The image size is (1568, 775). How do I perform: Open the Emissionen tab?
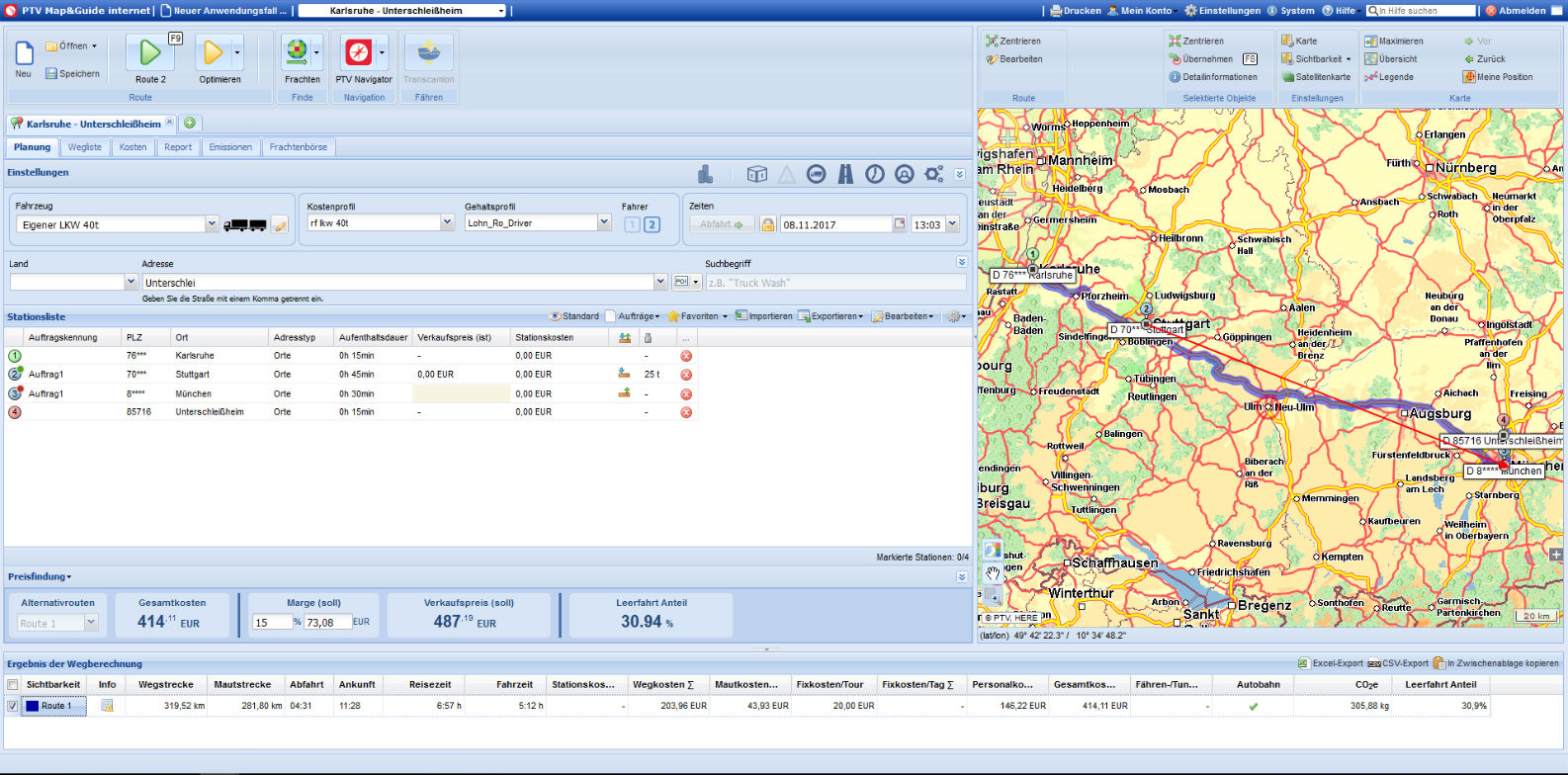(230, 147)
